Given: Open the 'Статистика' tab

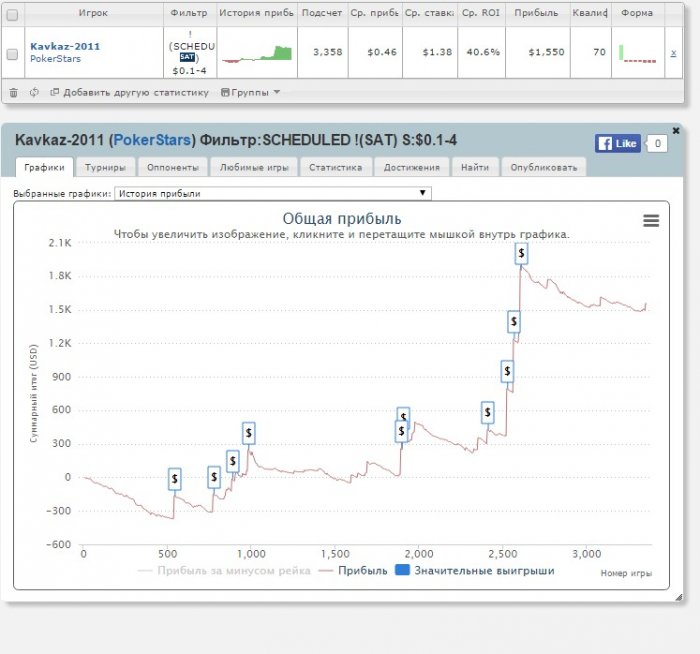Looking at the screenshot, I should (335, 167).
